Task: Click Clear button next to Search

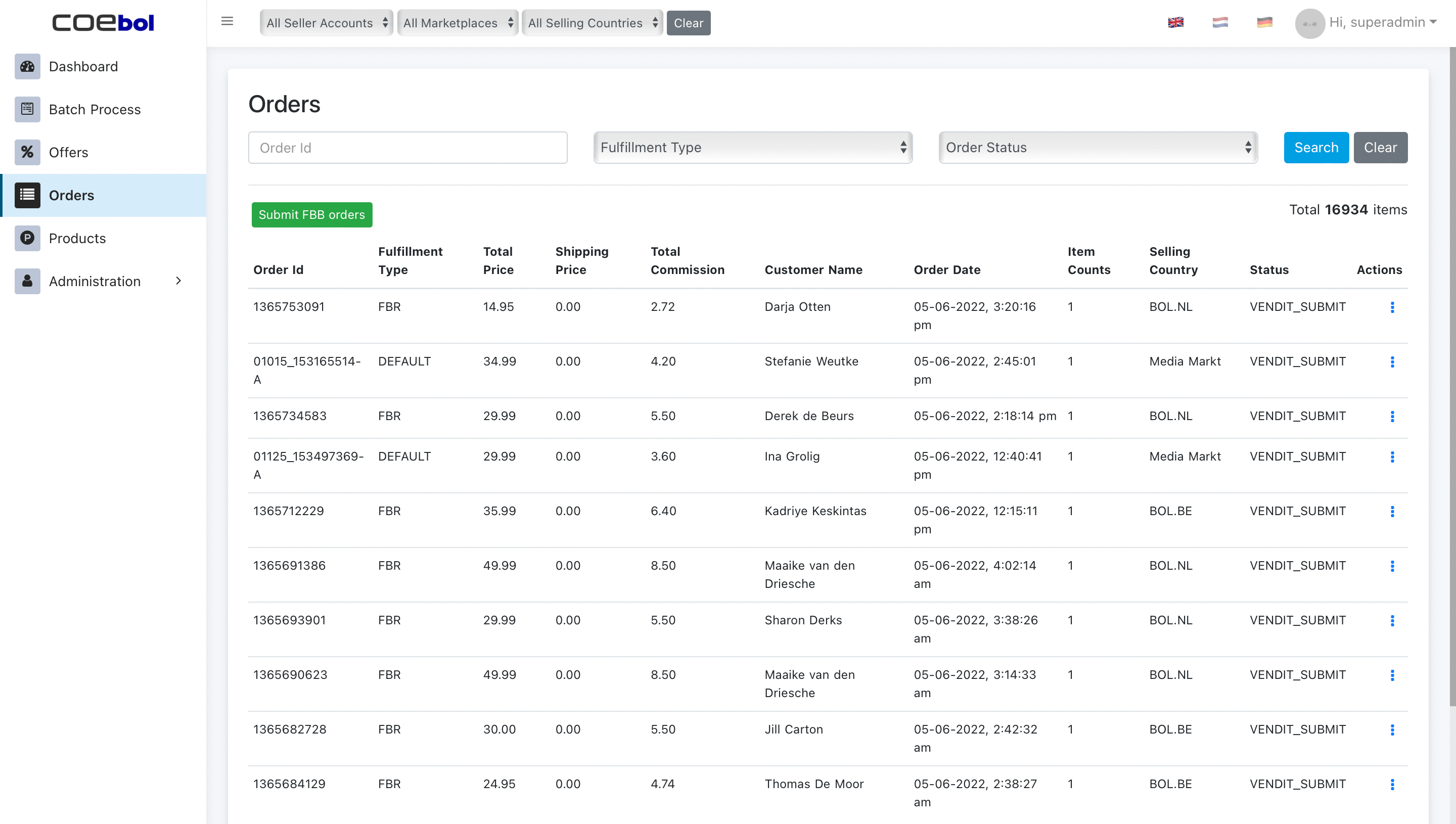Action: click(x=1380, y=148)
